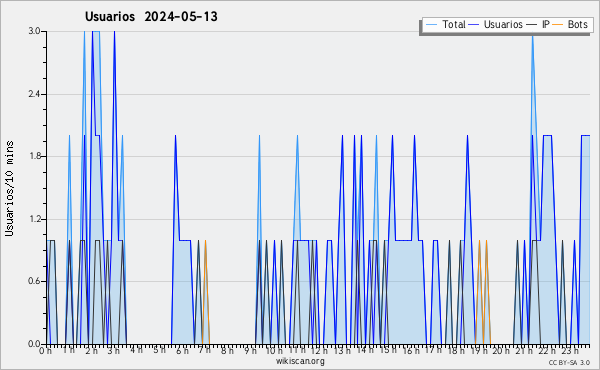Click the wikiscan.org caption
Viewport: 600px width, 370px height.
(x=300, y=361)
